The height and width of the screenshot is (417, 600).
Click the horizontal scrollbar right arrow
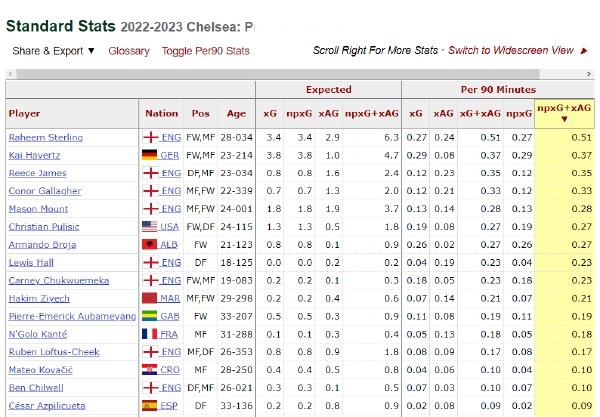pyautogui.click(x=589, y=74)
